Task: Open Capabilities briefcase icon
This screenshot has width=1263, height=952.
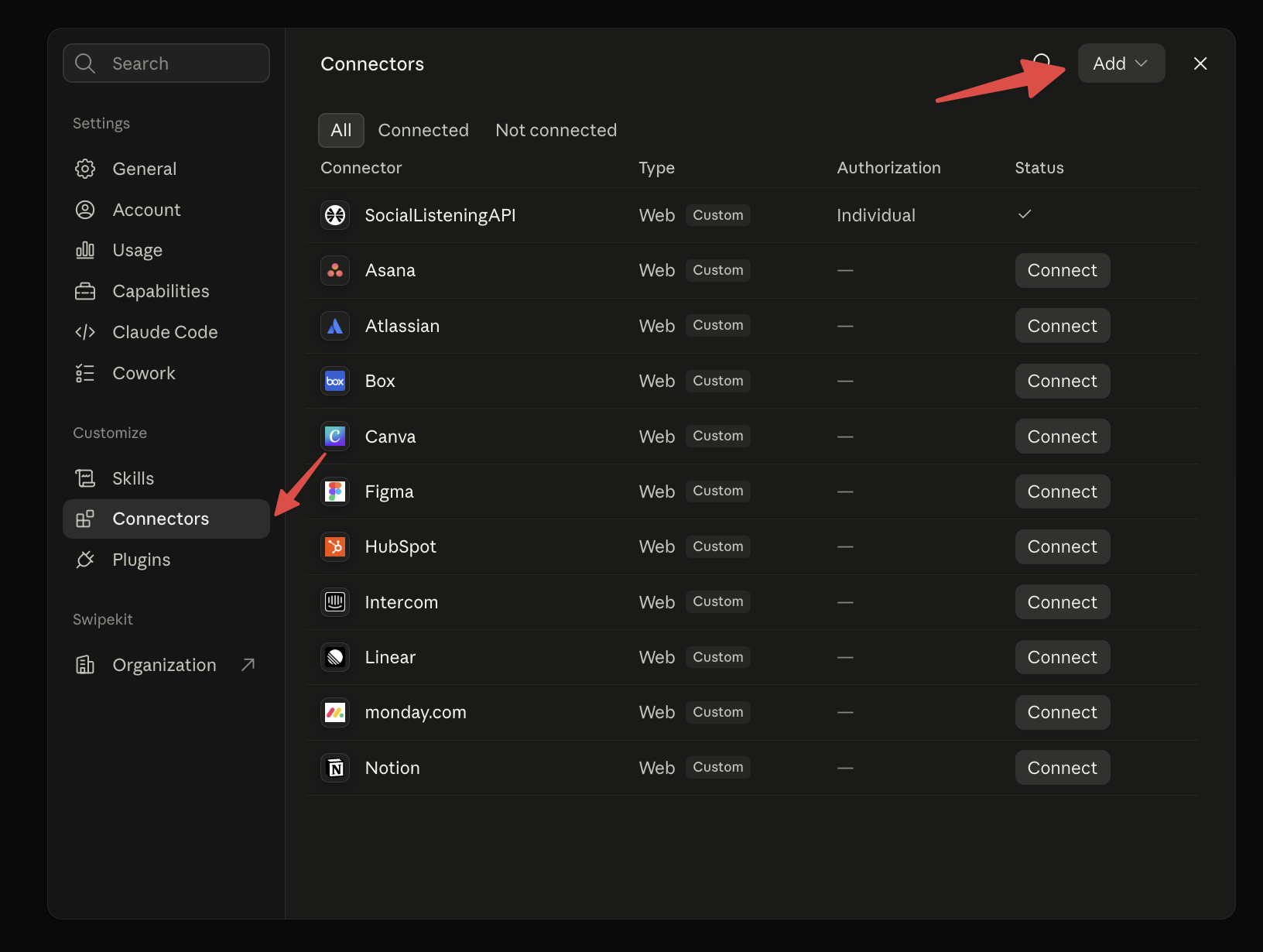Action: tap(85, 291)
